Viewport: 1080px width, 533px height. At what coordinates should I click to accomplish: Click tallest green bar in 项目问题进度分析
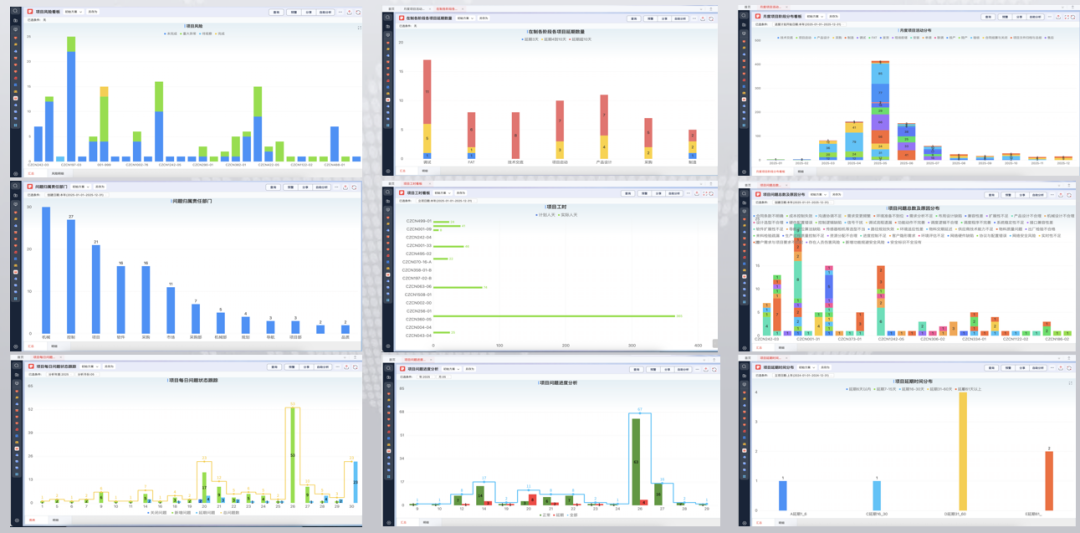coord(636,461)
